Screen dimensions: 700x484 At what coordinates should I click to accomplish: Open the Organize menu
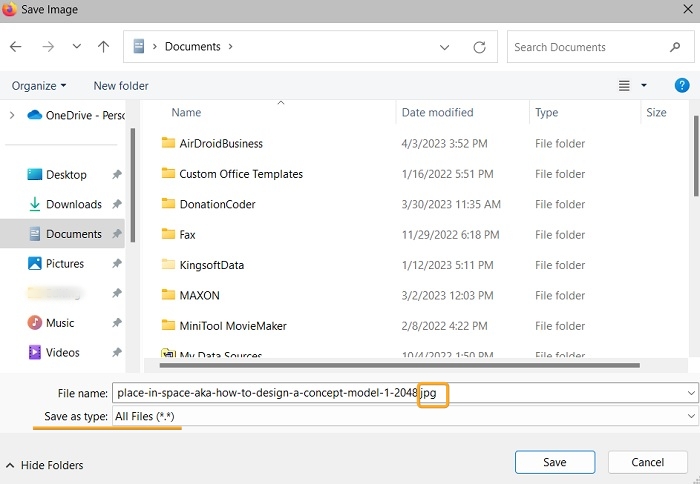pyautogui.click(x=40, y=86)
